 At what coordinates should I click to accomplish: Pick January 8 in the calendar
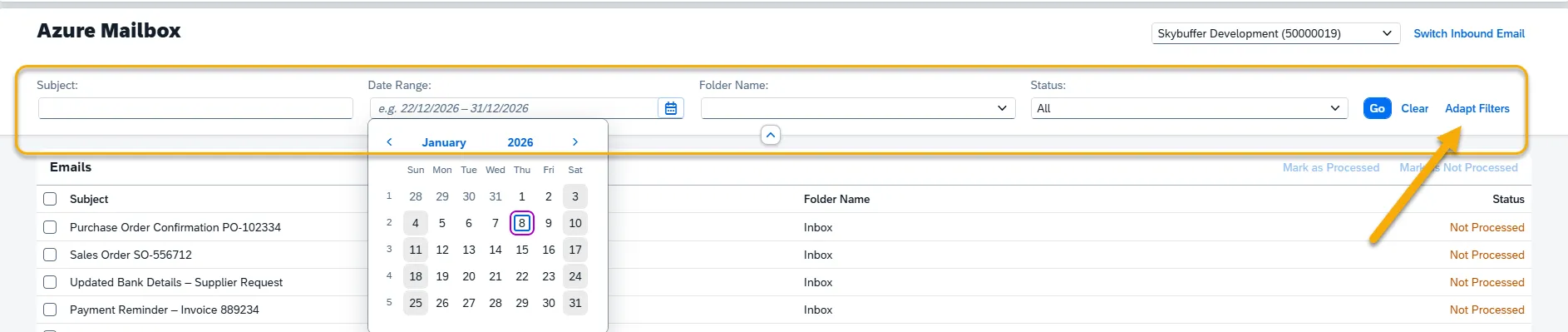522,223
